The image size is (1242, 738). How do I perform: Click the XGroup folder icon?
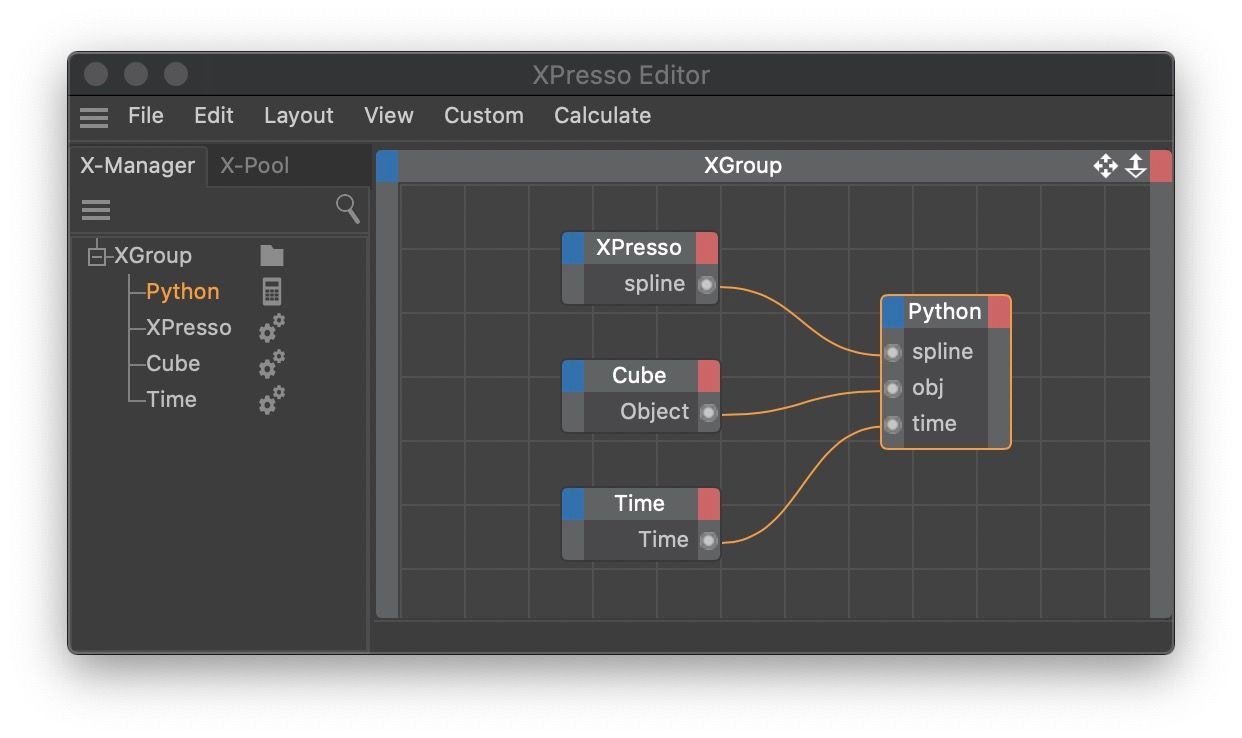[272, 256]
